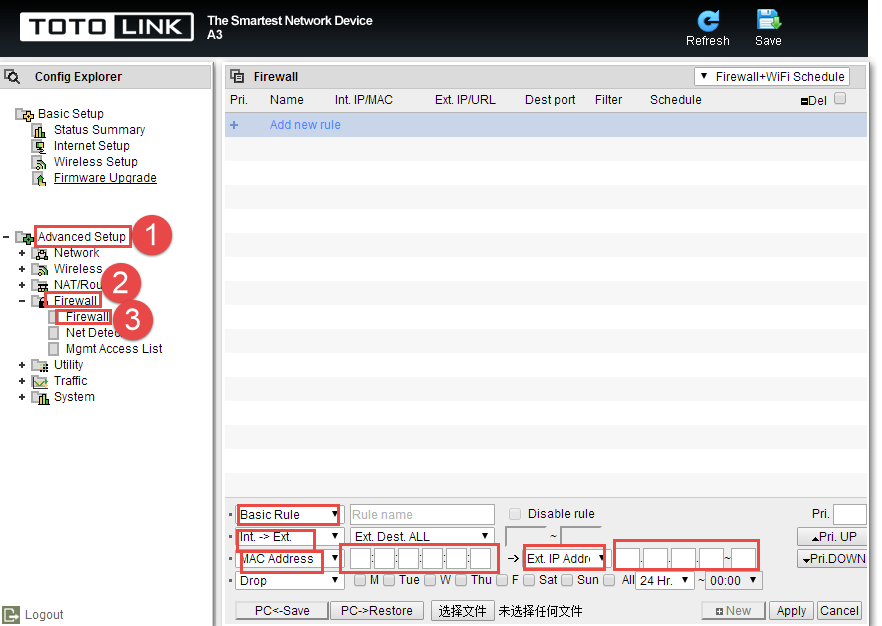The width and height of the screenshot is (882, 626).
Task: Click the System folder icon
Action: 40,398
